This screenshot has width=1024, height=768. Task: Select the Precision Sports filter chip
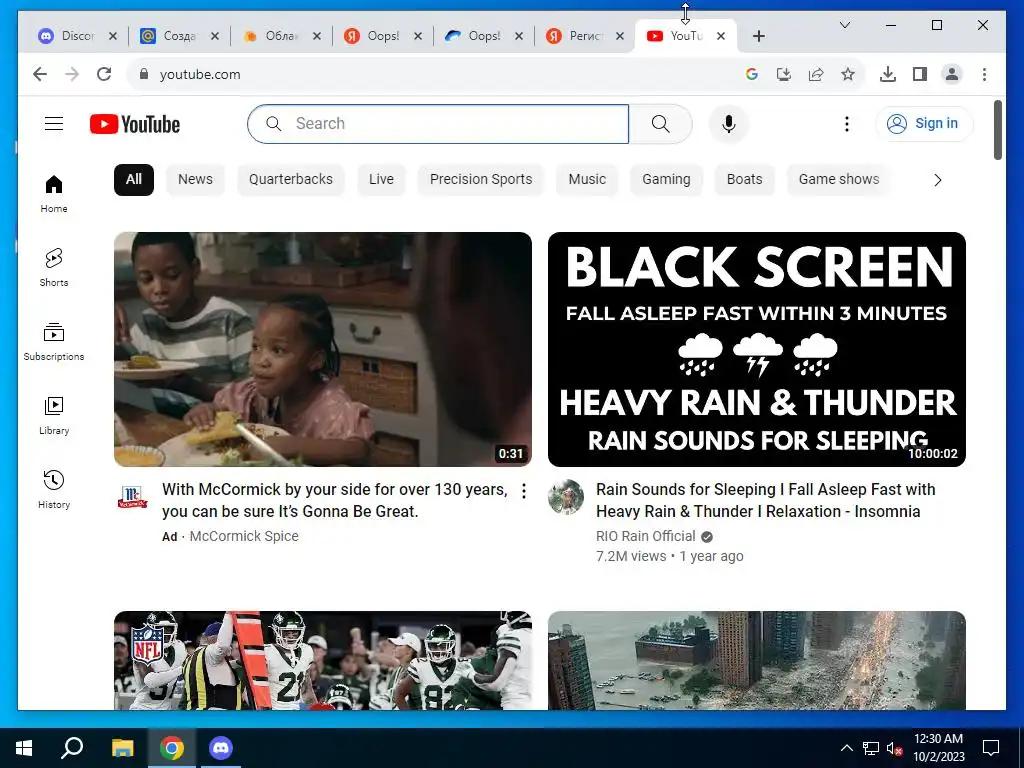click(481, 180)
